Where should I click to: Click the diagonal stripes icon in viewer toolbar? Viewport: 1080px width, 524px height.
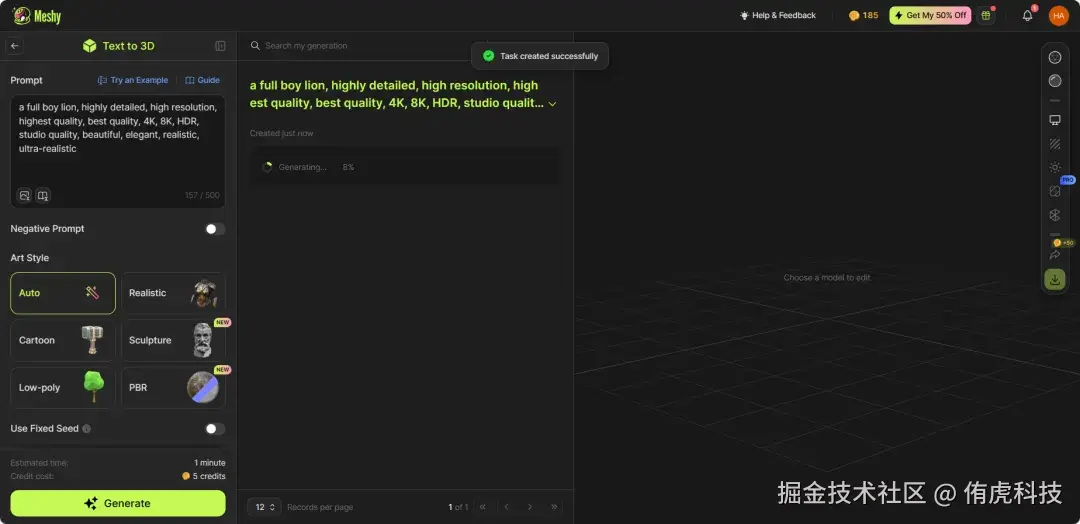tap(1055, 144)
